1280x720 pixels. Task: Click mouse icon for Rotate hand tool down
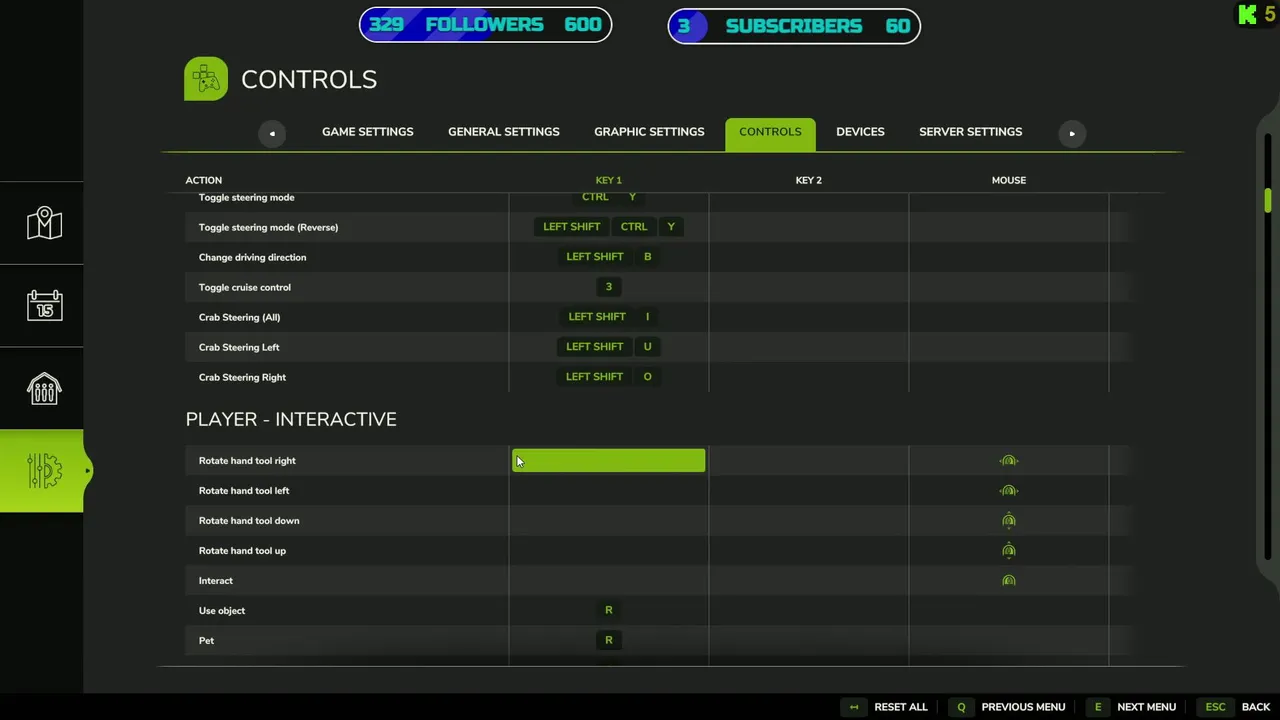1008,521
